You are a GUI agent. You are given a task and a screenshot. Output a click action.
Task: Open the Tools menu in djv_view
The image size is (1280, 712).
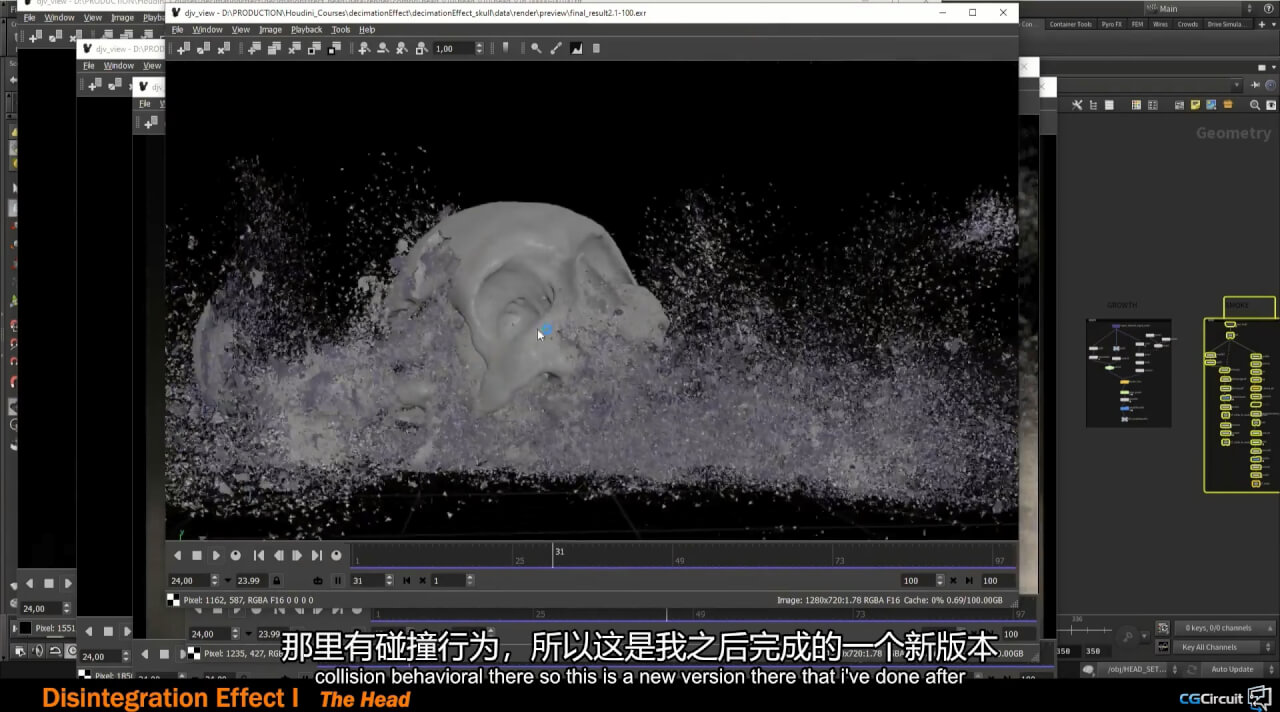pyautogui.click(x=341, y=30)
